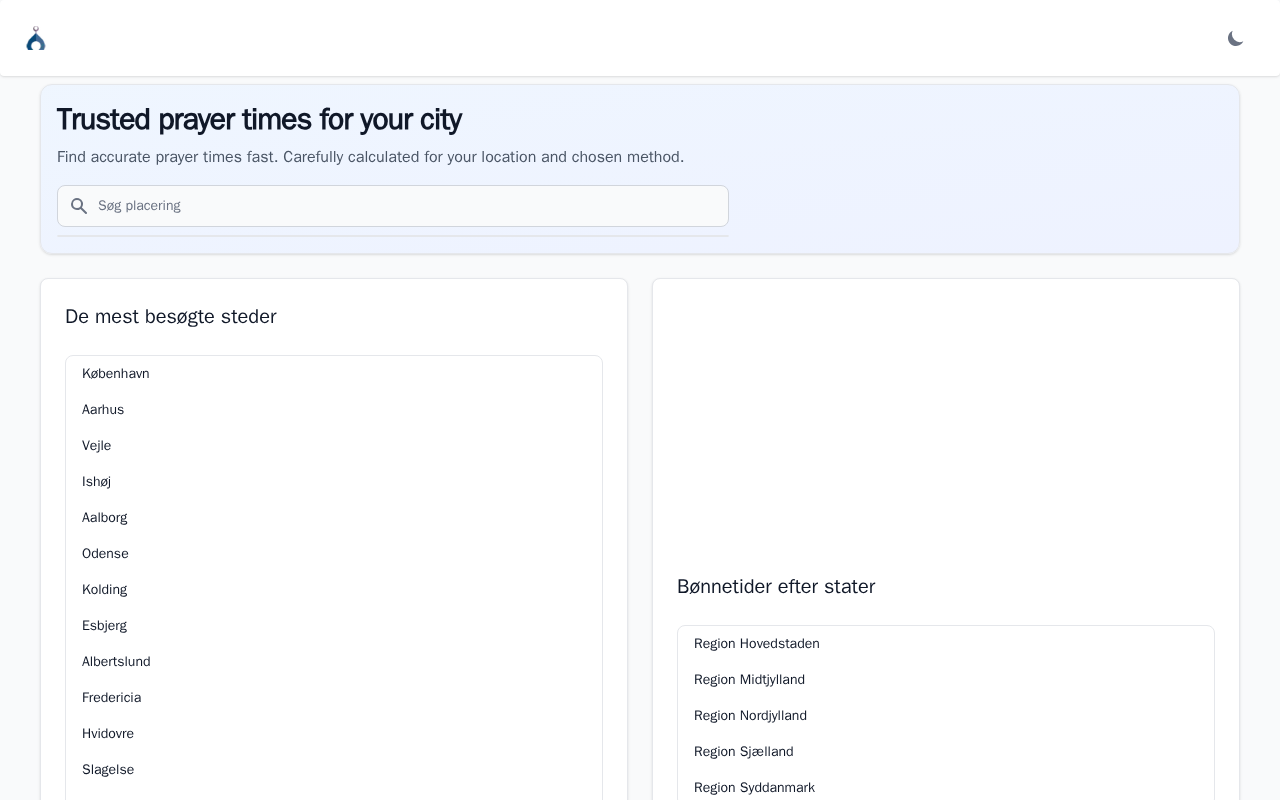Open København prayer times
This screenshot has height=800, width=1280.
(x=116, y=374)
